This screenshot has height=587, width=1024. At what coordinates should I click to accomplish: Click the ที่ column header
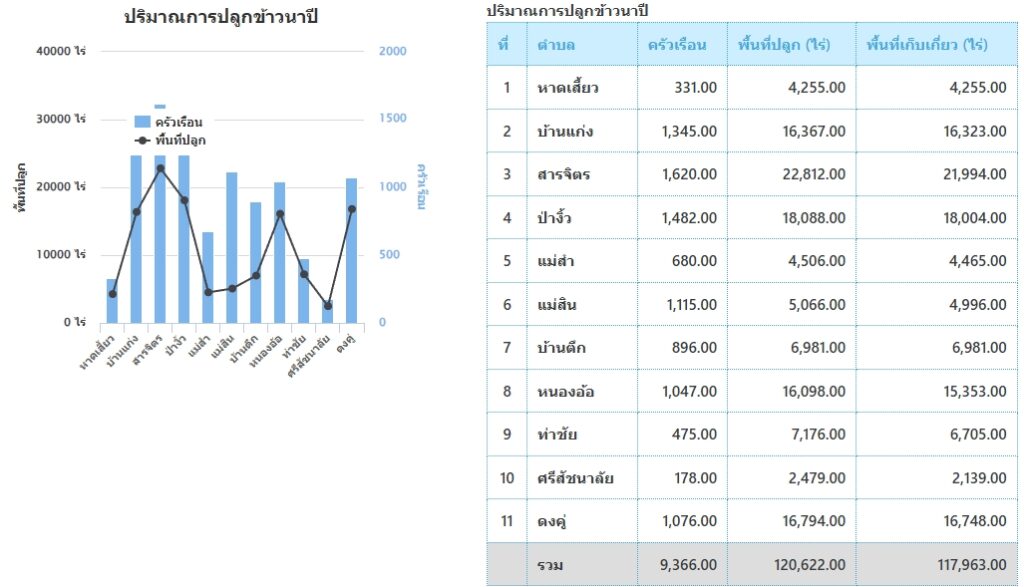[504, 45]
